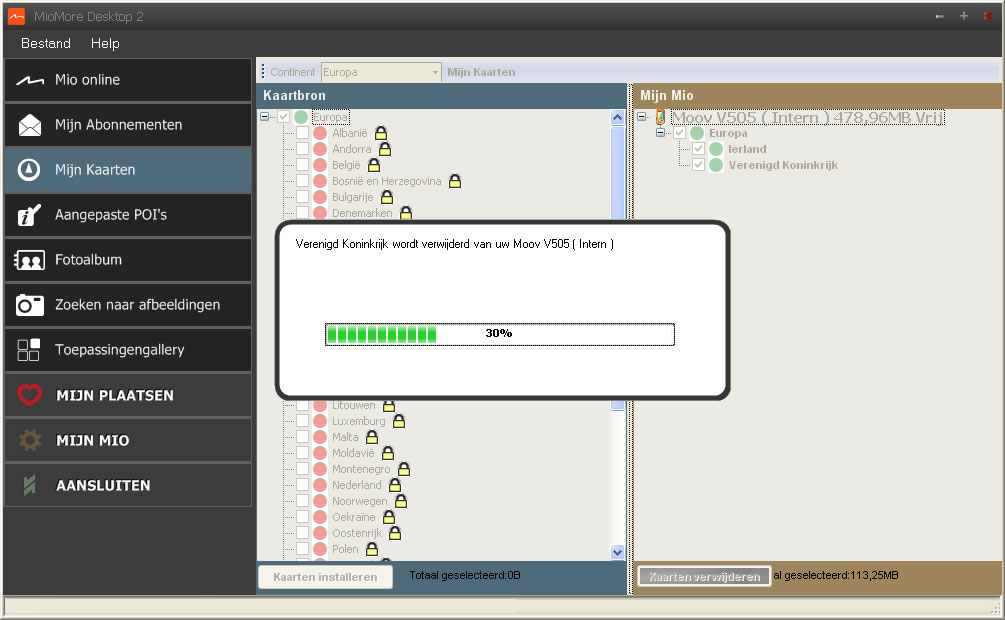Image resolution: width=1005 pixels, height=620 pixels.
Task: Tick the België map checkbox
Action: [x=303, y=165]
